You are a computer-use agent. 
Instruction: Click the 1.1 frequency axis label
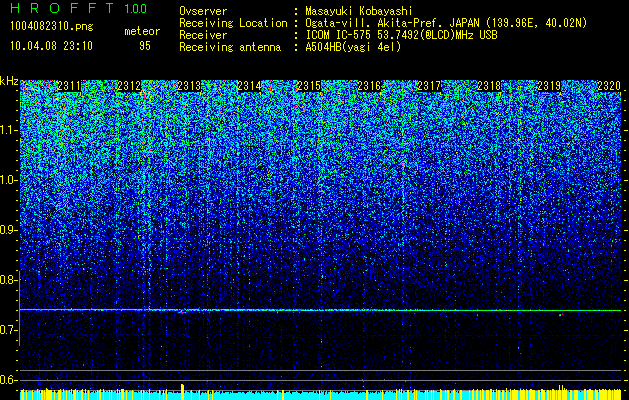tap(7, 130)
